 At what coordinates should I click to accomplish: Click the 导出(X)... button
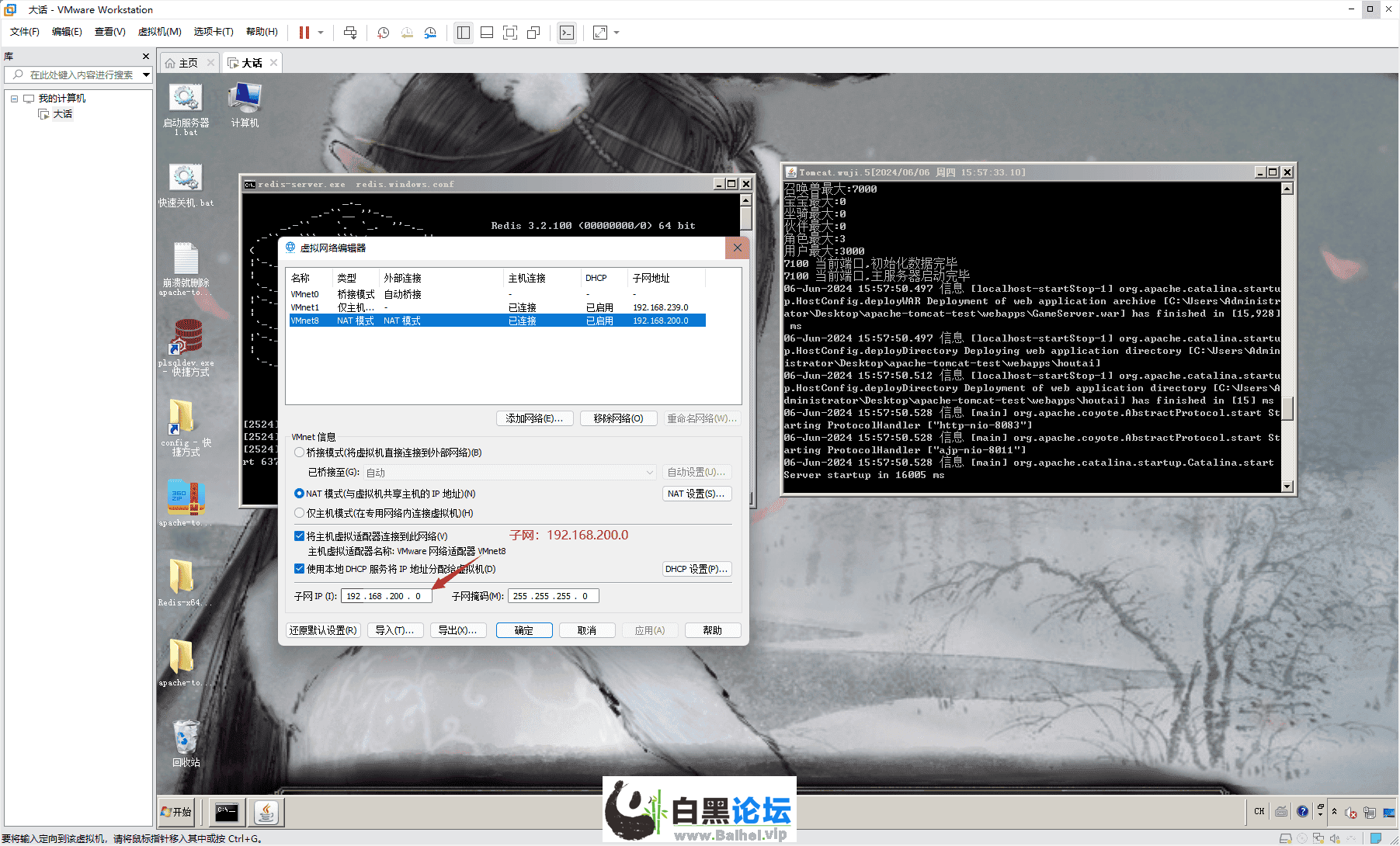(x=458, y=630)
